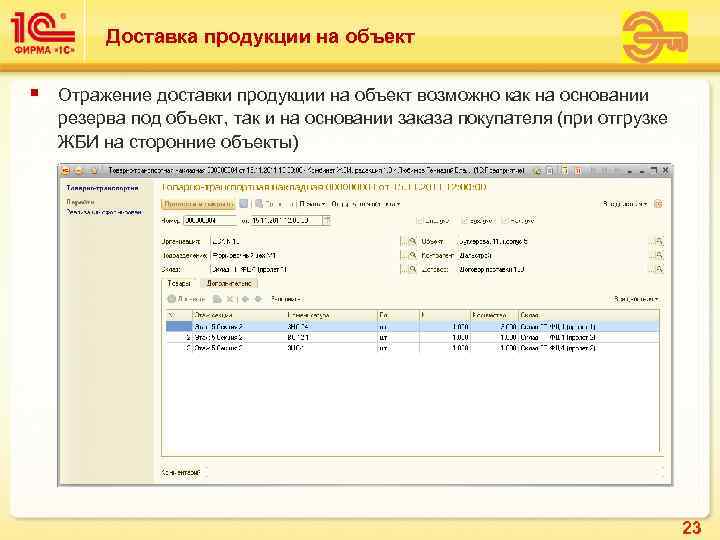The height and width of the screenshot is (540, 720).
Task: Open Реализация товаров link in sidebar
Action: 105,212
